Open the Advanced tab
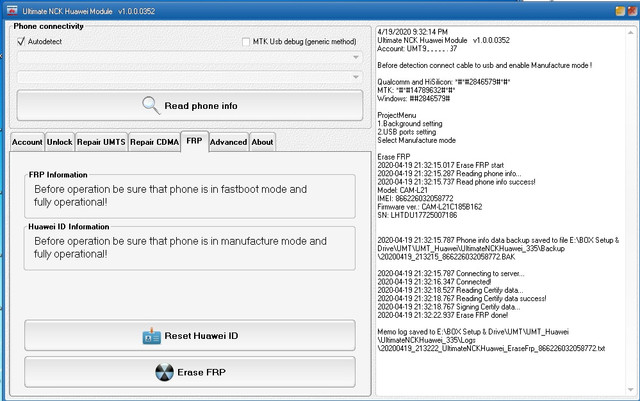 [229, 142]
